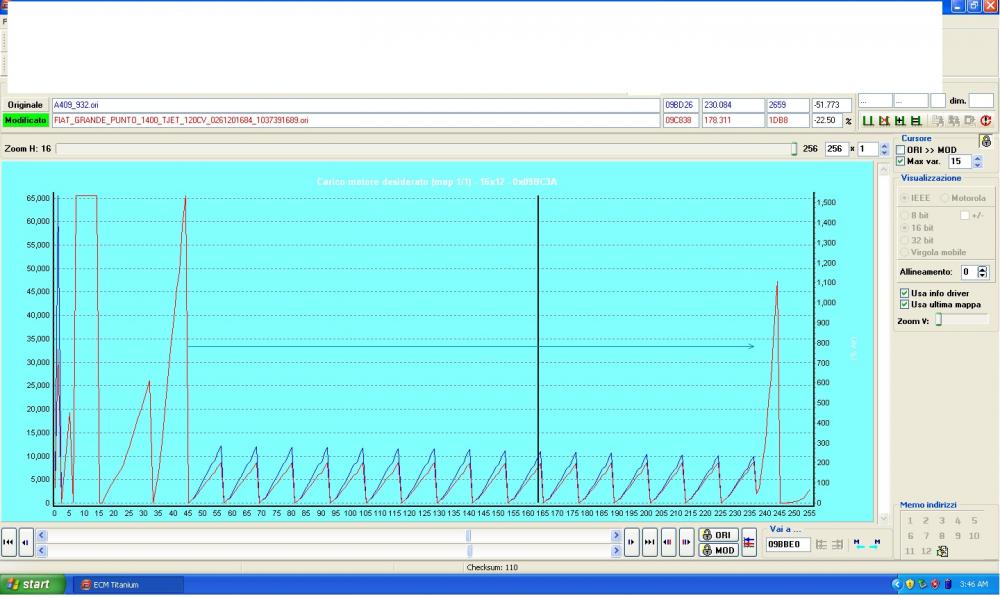Uncheck the Max var. checkbox

(x=901, y=161)
